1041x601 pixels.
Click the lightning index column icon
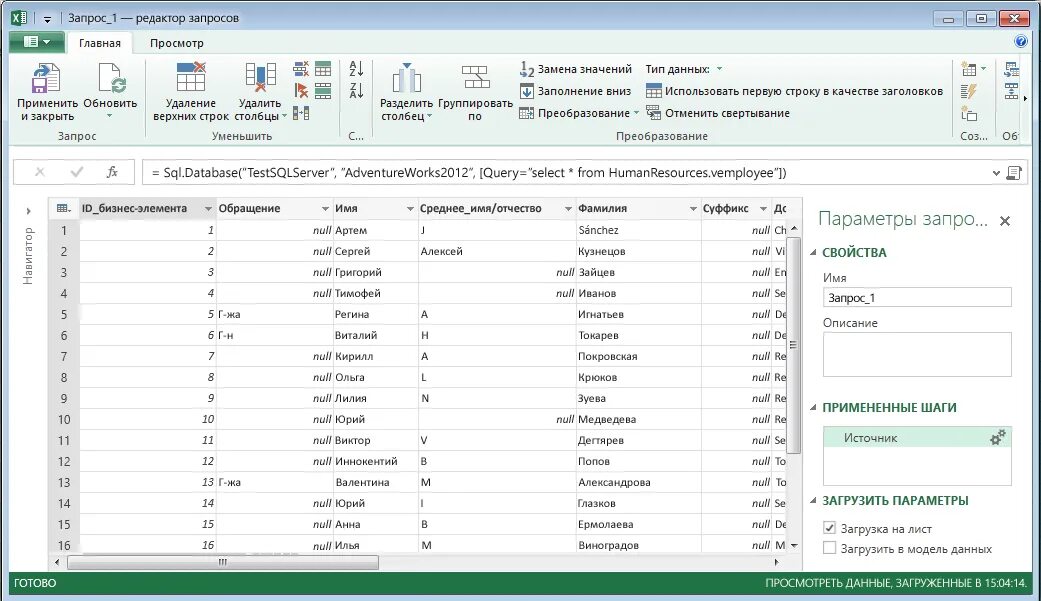tap(969, 91)
